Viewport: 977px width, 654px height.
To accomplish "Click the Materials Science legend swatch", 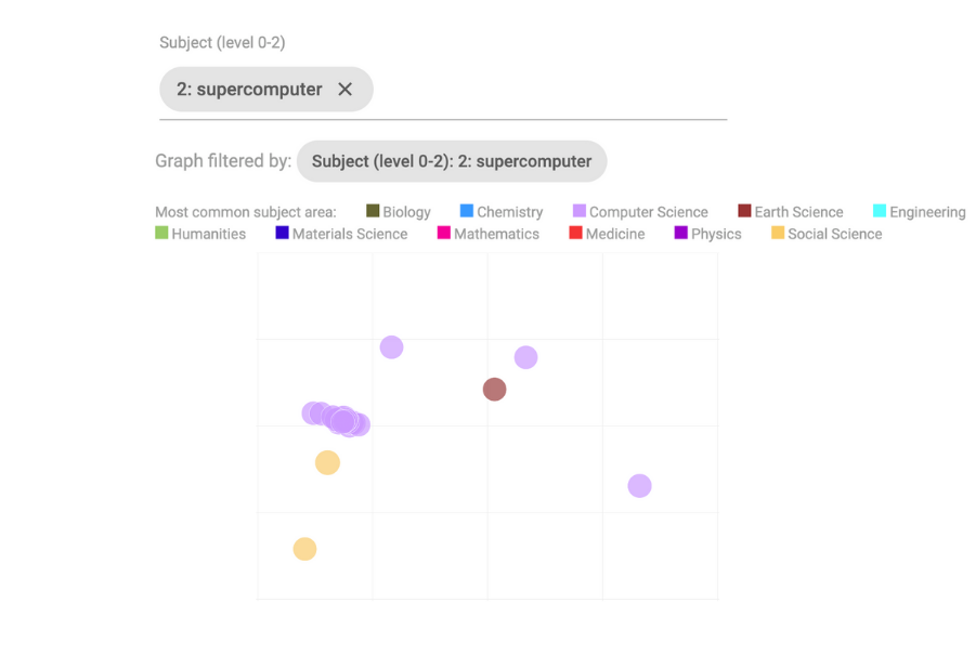I will [282, 233].
